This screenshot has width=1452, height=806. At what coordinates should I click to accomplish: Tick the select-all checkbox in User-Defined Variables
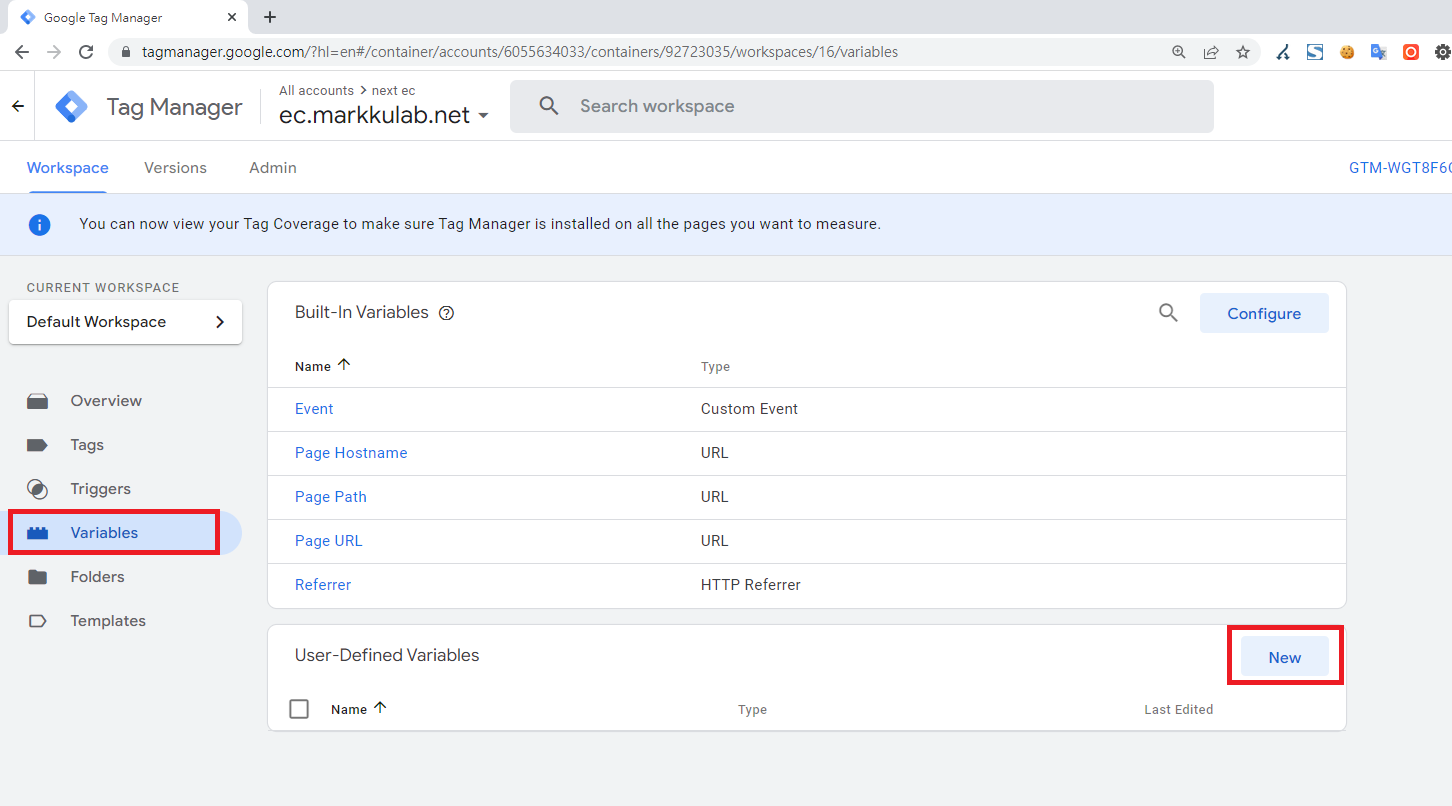[299, 709]
